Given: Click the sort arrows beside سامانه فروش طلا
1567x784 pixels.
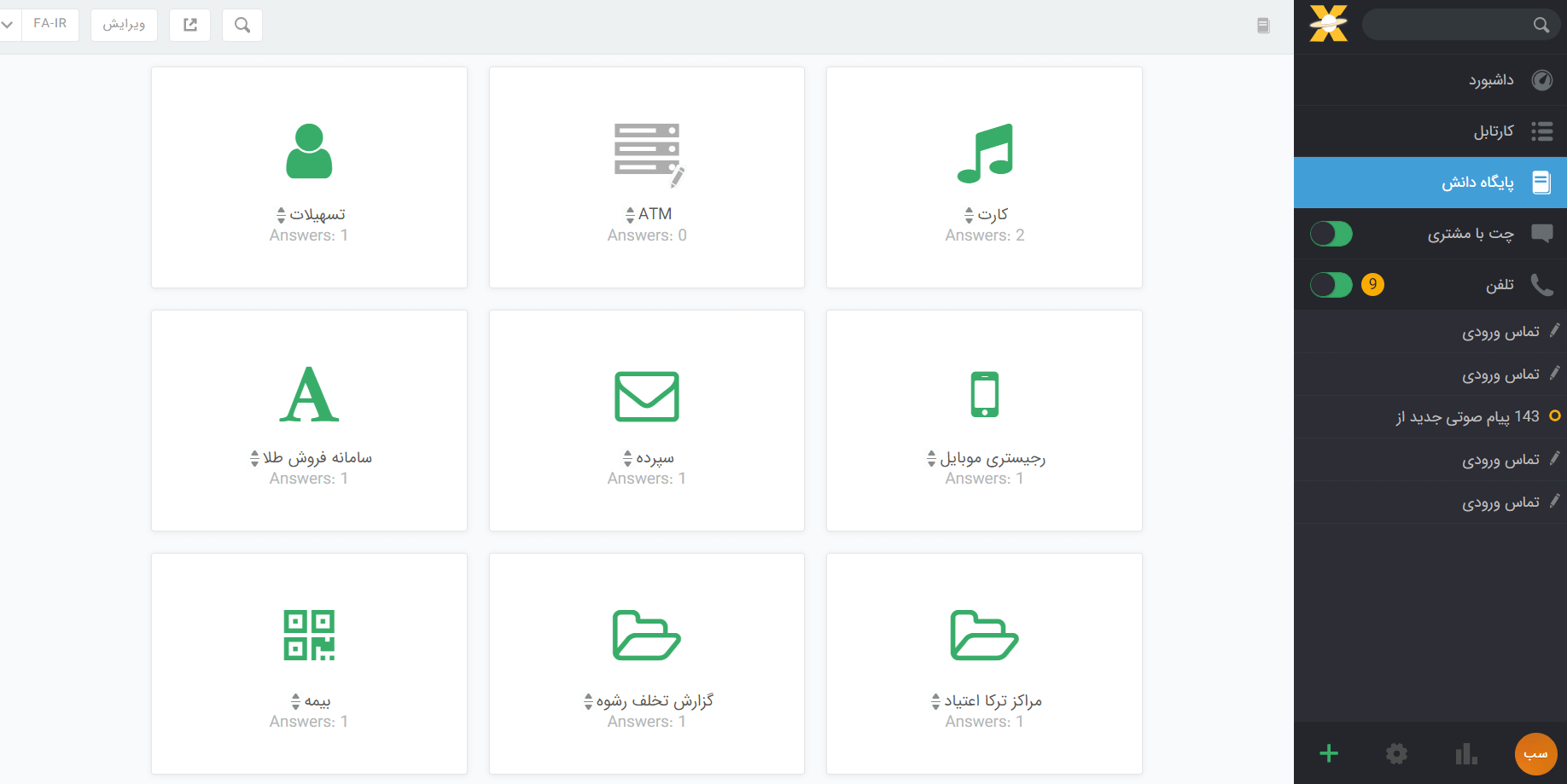Looking at the screenshot, I should (x=254, y=458).
